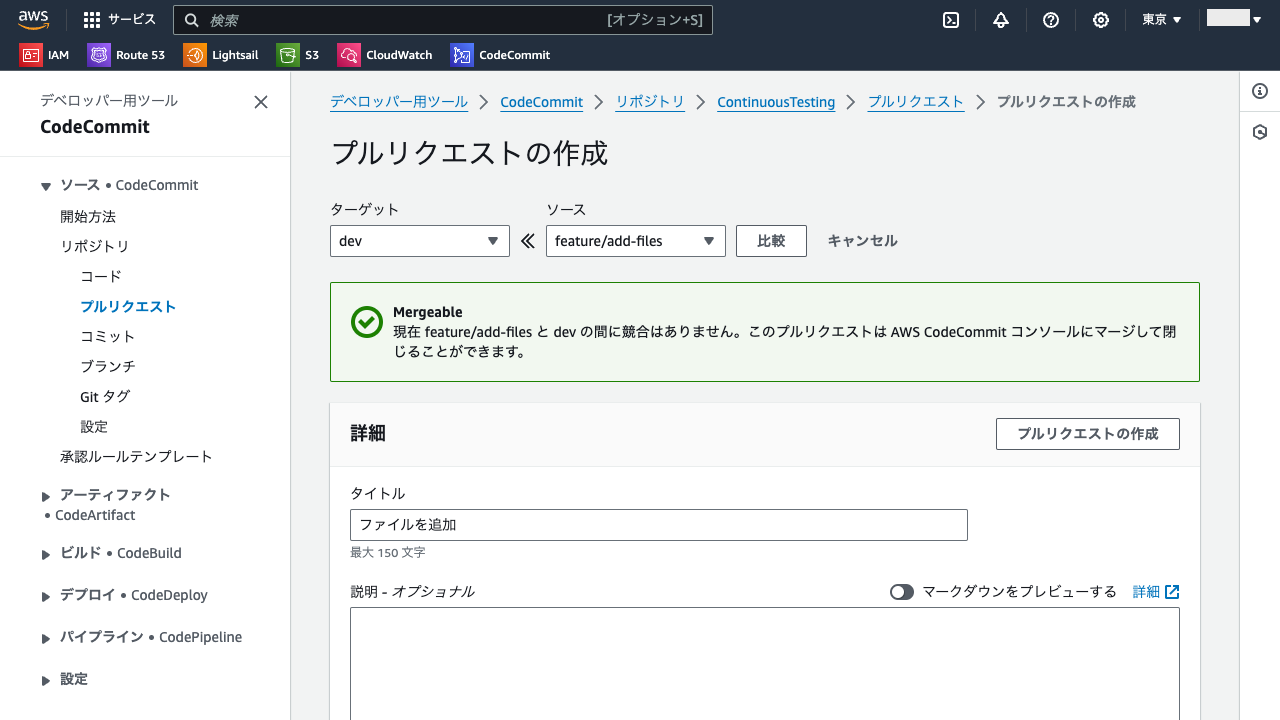Click the タイトル input field
The image size is (1280, 720).
[659, 525]
